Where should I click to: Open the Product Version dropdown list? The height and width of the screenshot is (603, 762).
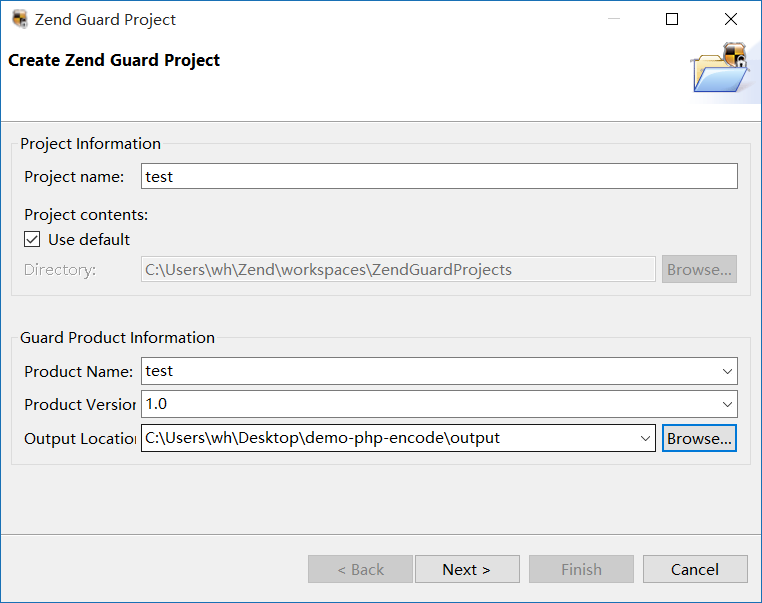point(727,405)
